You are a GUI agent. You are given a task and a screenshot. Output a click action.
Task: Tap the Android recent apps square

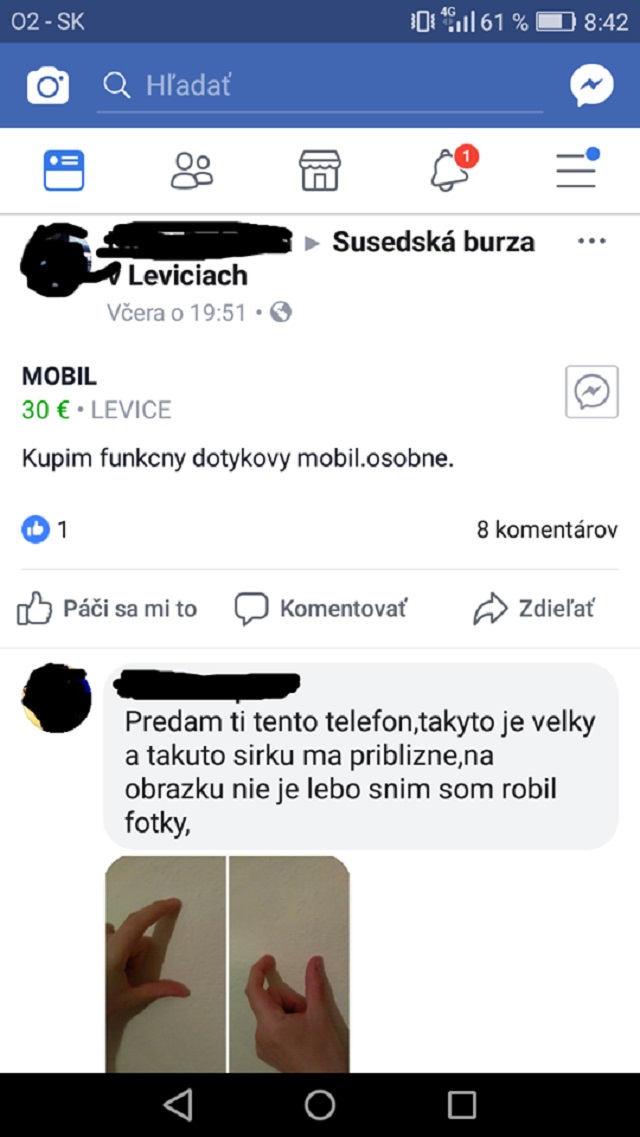pos(462,1104)
